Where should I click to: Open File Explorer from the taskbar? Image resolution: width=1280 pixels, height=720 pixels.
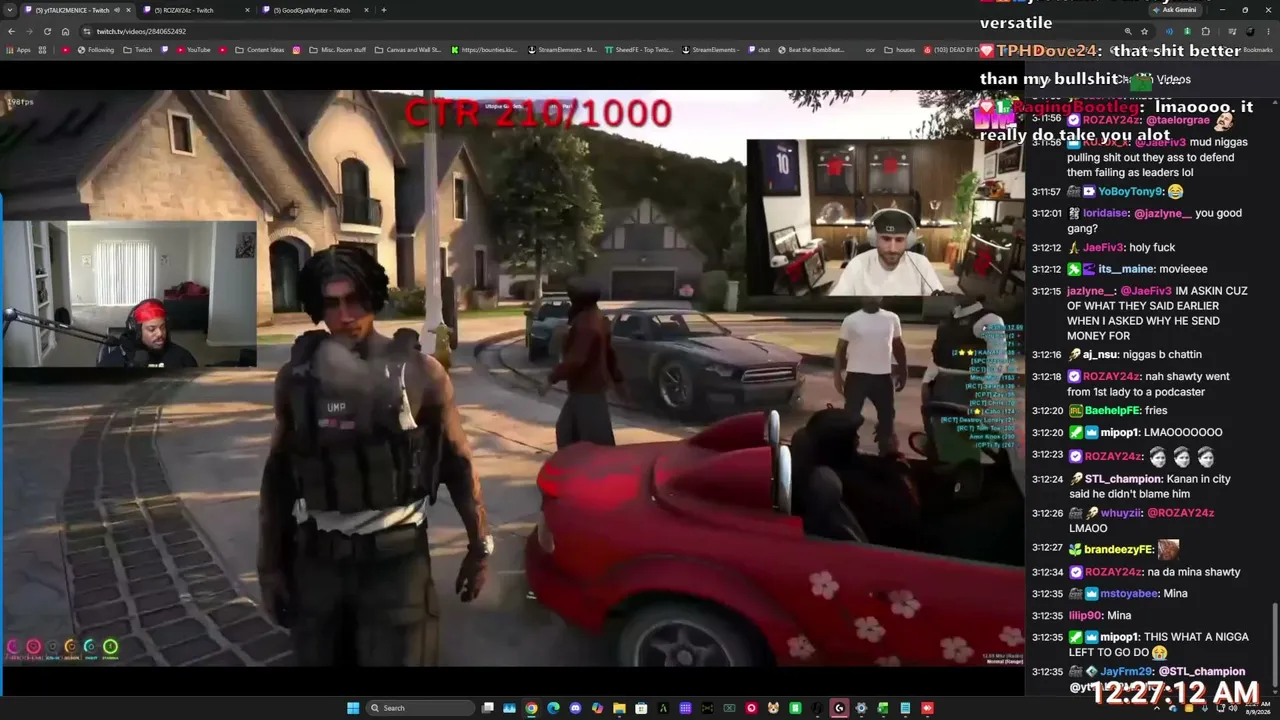tap(619, 708)
